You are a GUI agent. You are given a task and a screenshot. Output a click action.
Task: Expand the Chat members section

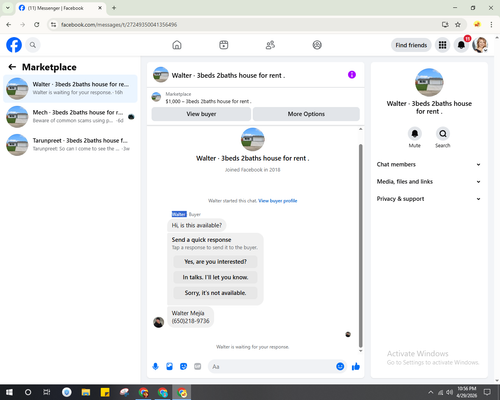[x=429, y=164]
